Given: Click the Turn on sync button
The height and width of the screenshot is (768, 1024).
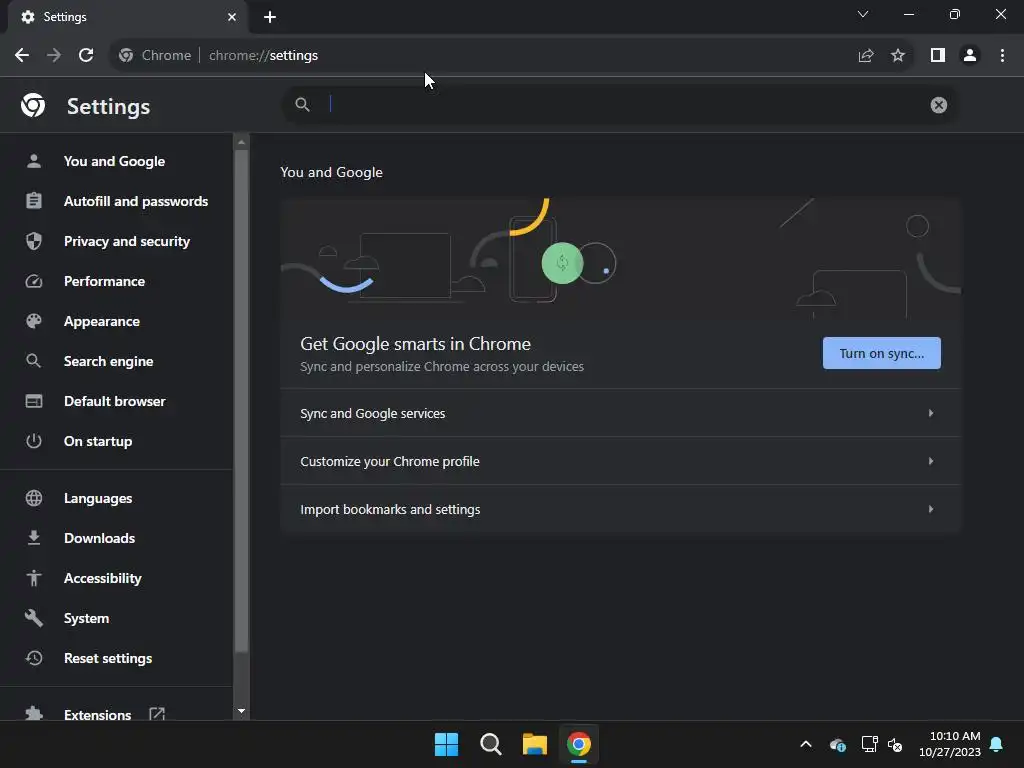Looking at the screenshot, I should pos(882,353).
